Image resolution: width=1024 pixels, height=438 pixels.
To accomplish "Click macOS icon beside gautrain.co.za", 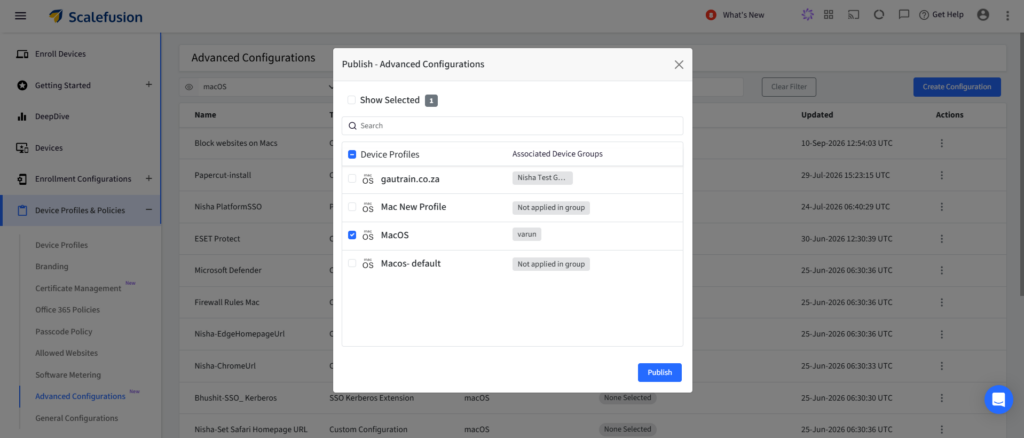I will click(368, 179).
